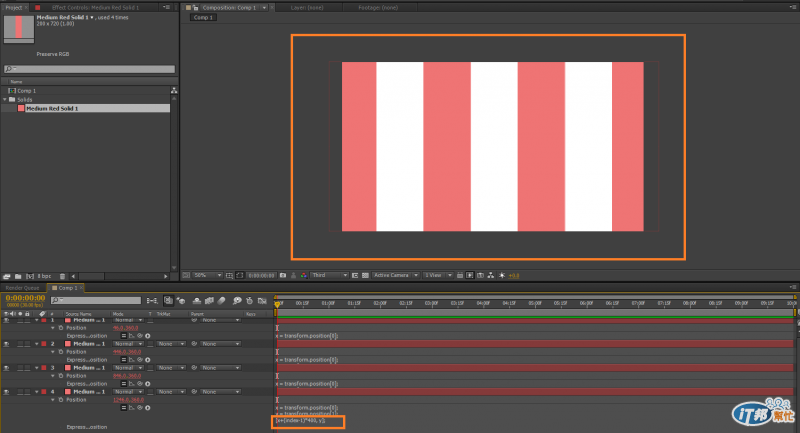
Task: Hide layer 1 using its eye switch
Action: (6, 320)
